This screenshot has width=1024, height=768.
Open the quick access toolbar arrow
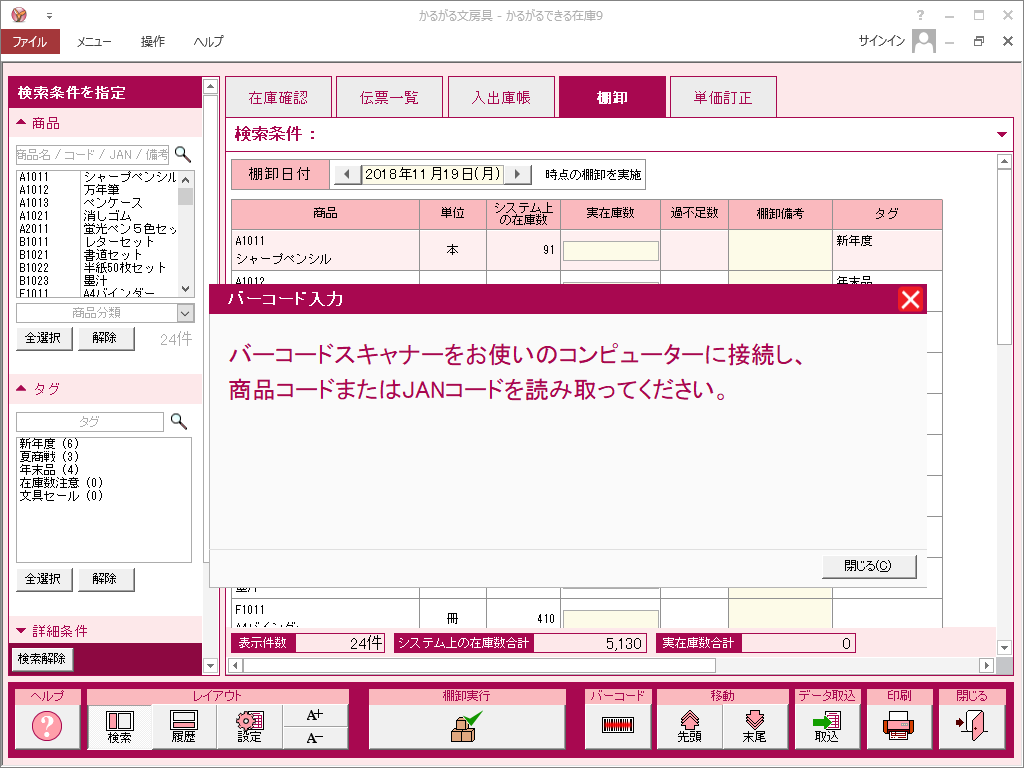49,15
